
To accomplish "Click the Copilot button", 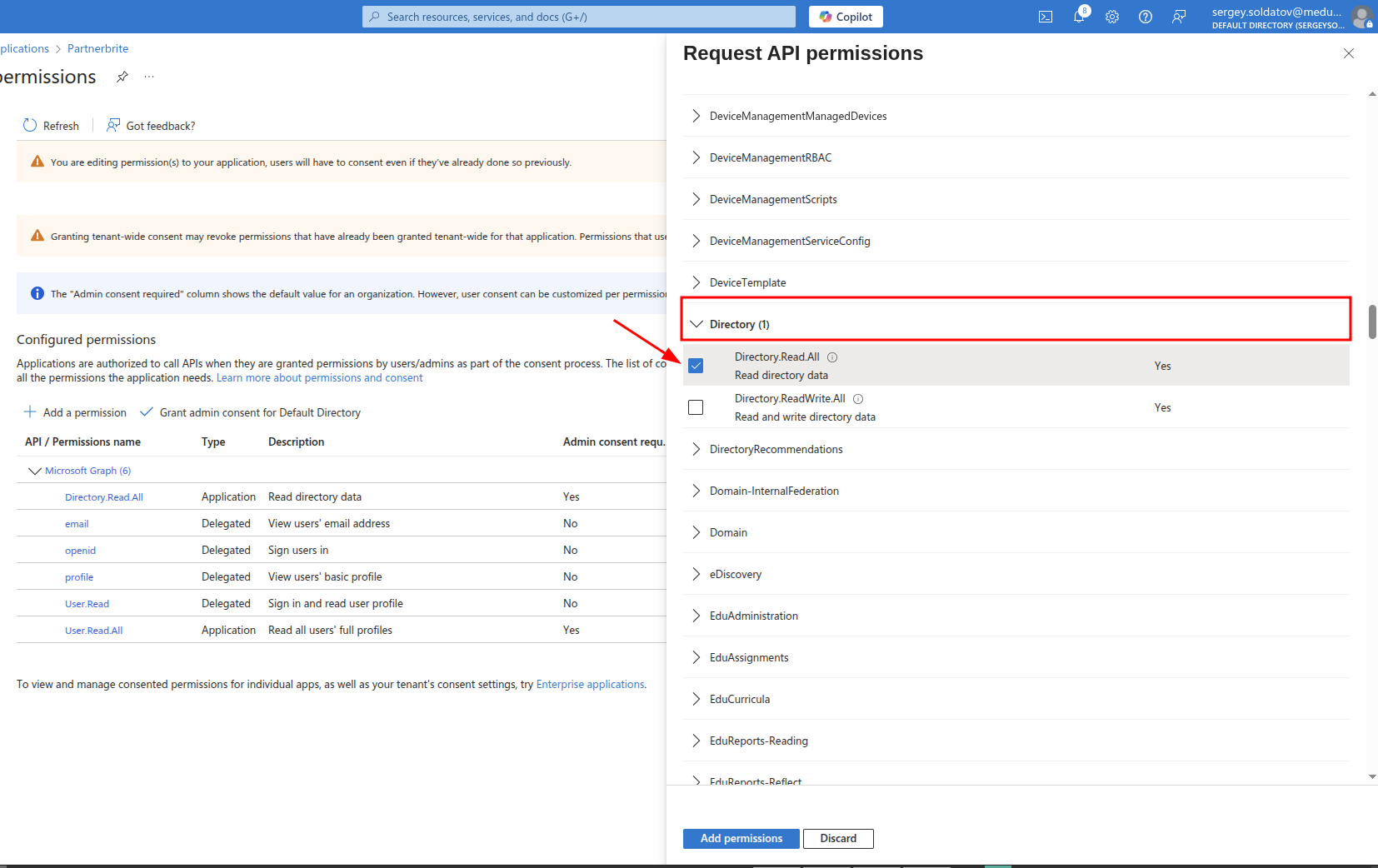I will [x=846, y=17].
